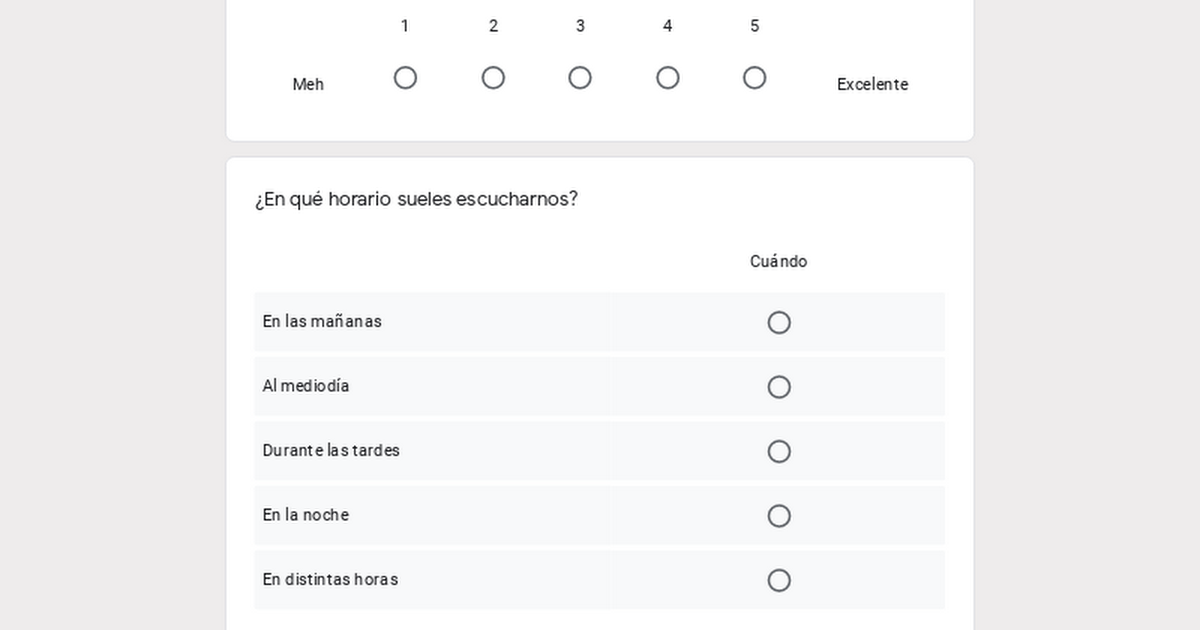Click the 'En las mañanas' row label text
The width and height of the screenshot is (1200, 630).
click(x=322, y=321)
